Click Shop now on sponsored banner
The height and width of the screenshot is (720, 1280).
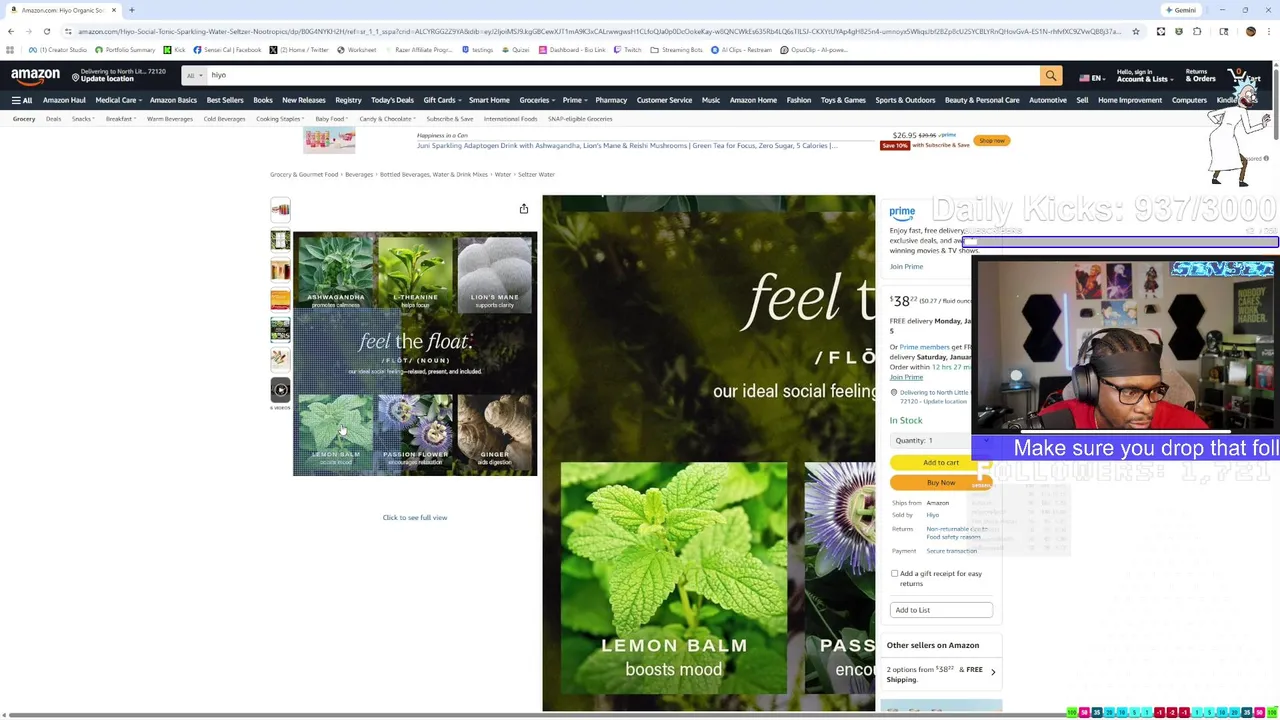point(991,141)
